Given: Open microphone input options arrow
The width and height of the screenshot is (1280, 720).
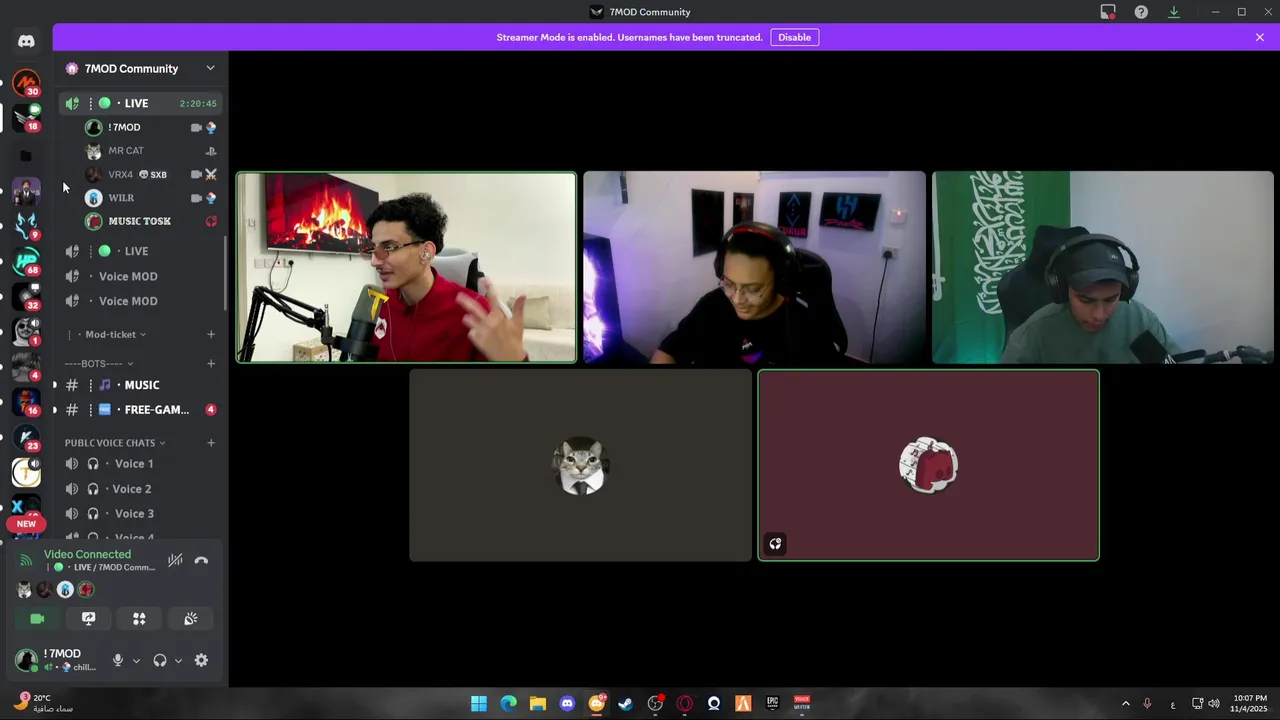Looking at the screenshot, I should 136,660.
